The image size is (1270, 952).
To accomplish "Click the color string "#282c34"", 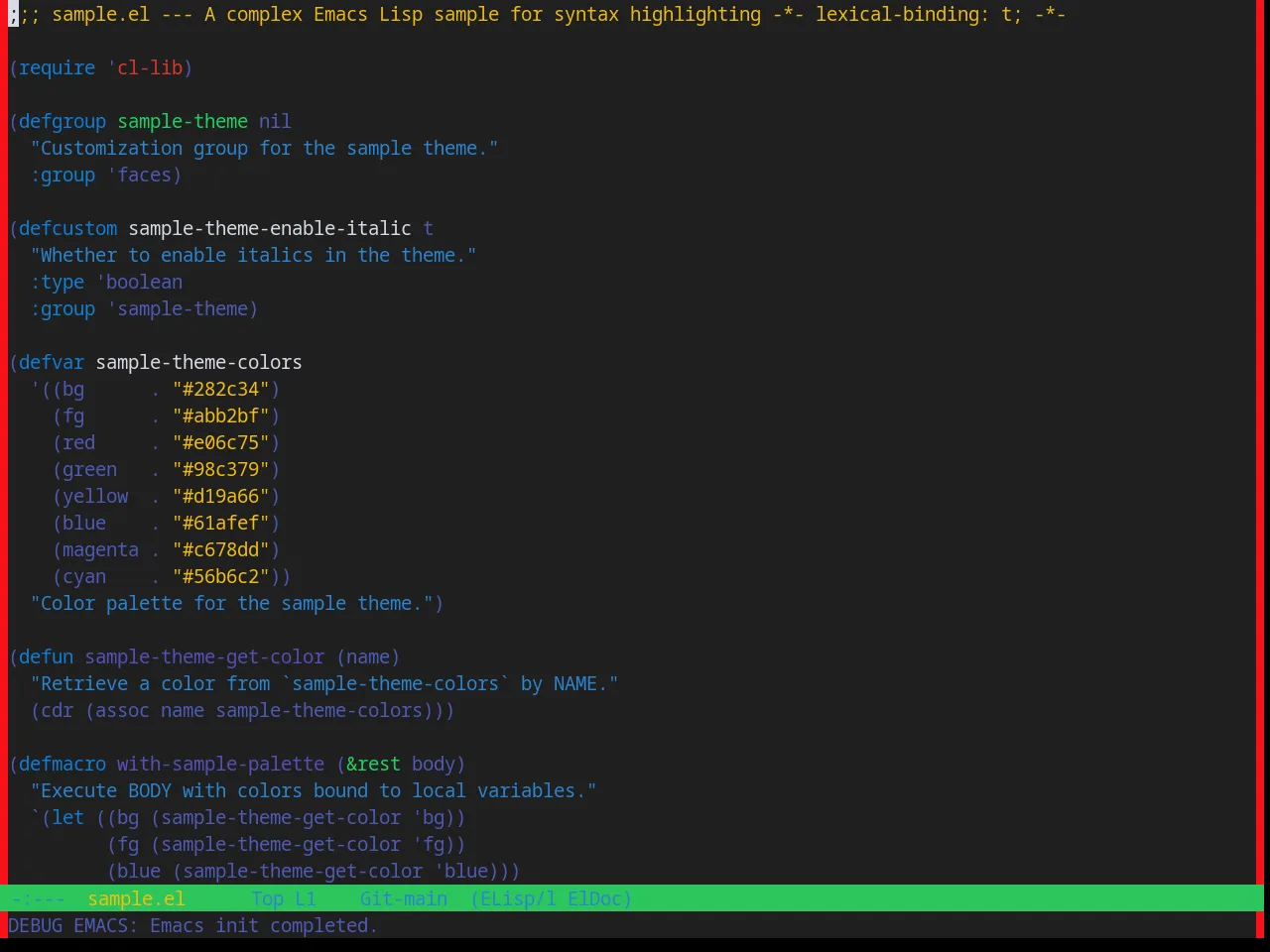I will 220,389.
